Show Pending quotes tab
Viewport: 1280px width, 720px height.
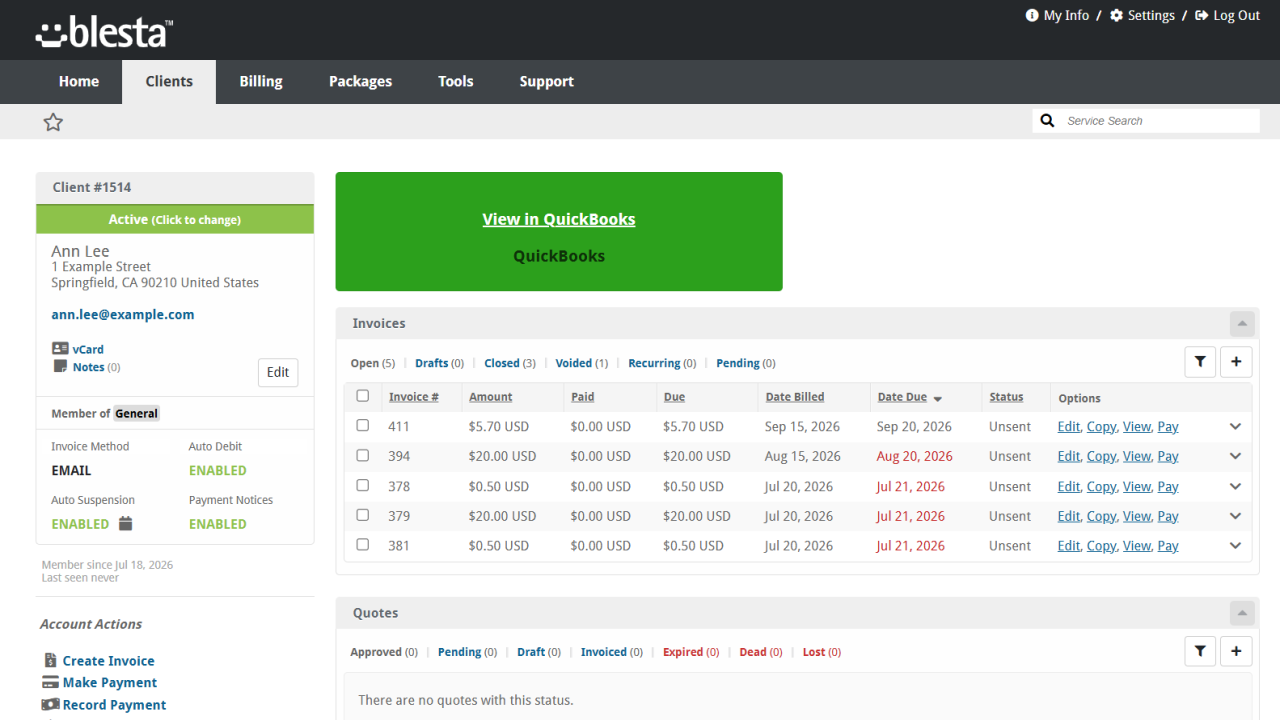[468, 652]
